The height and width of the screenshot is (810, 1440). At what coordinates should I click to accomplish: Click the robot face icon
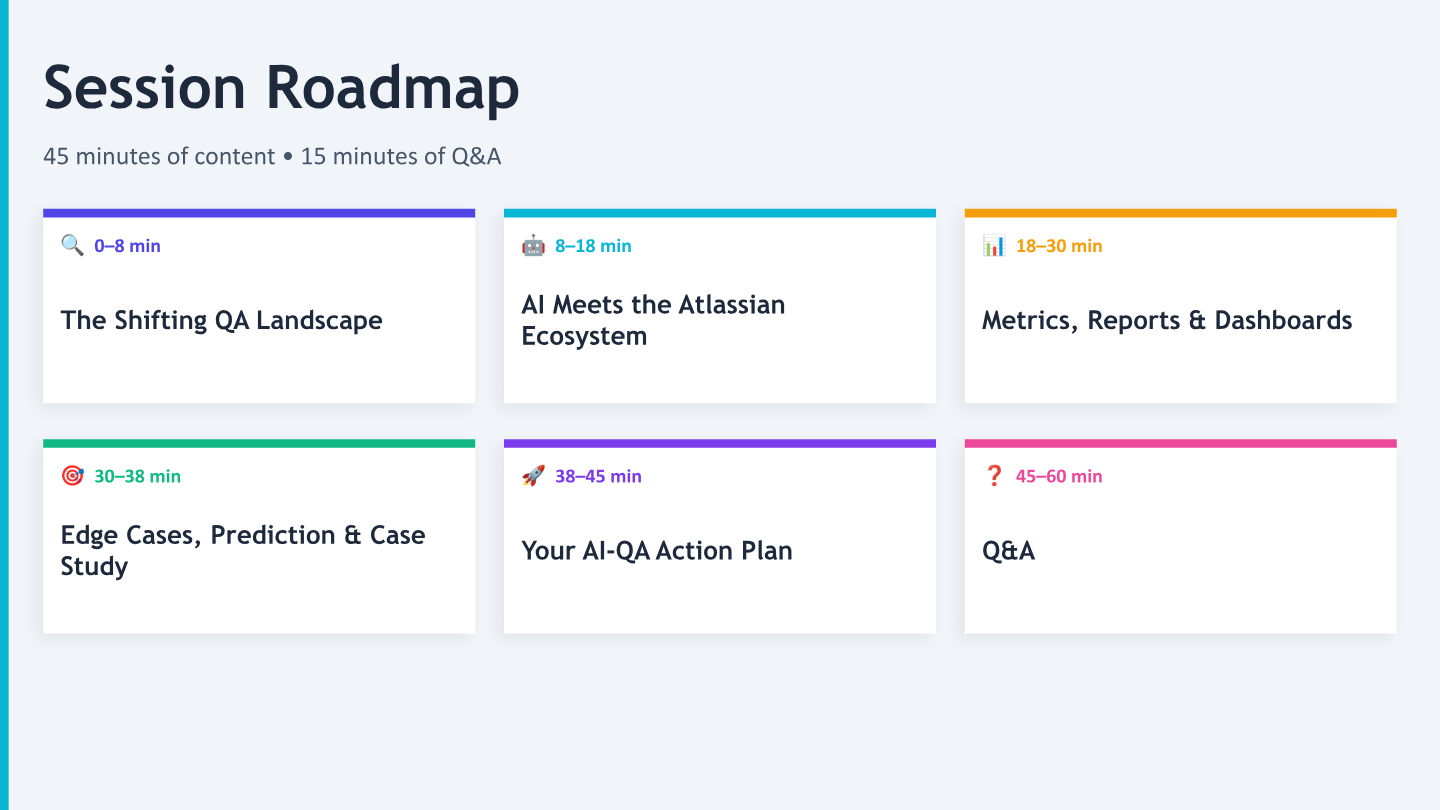(533, 245)
